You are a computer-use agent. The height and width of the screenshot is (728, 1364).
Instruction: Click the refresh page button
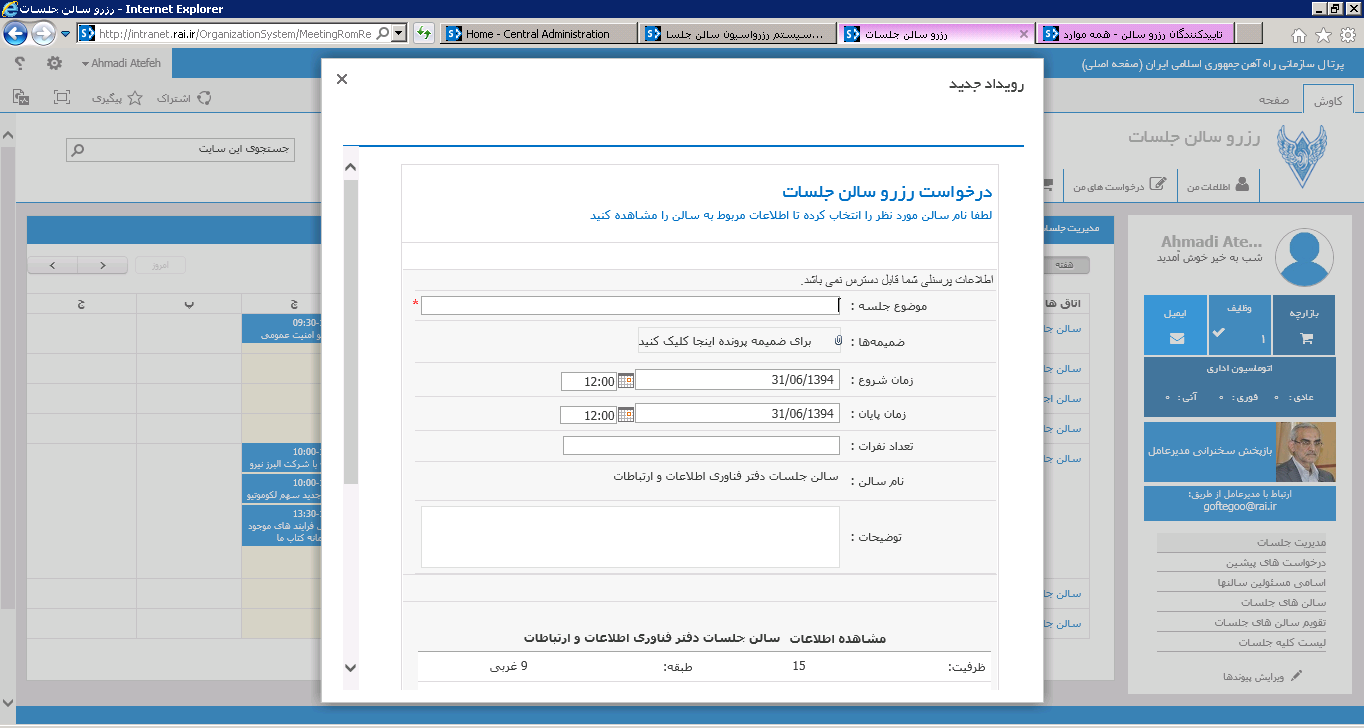(x=423, y=34)
